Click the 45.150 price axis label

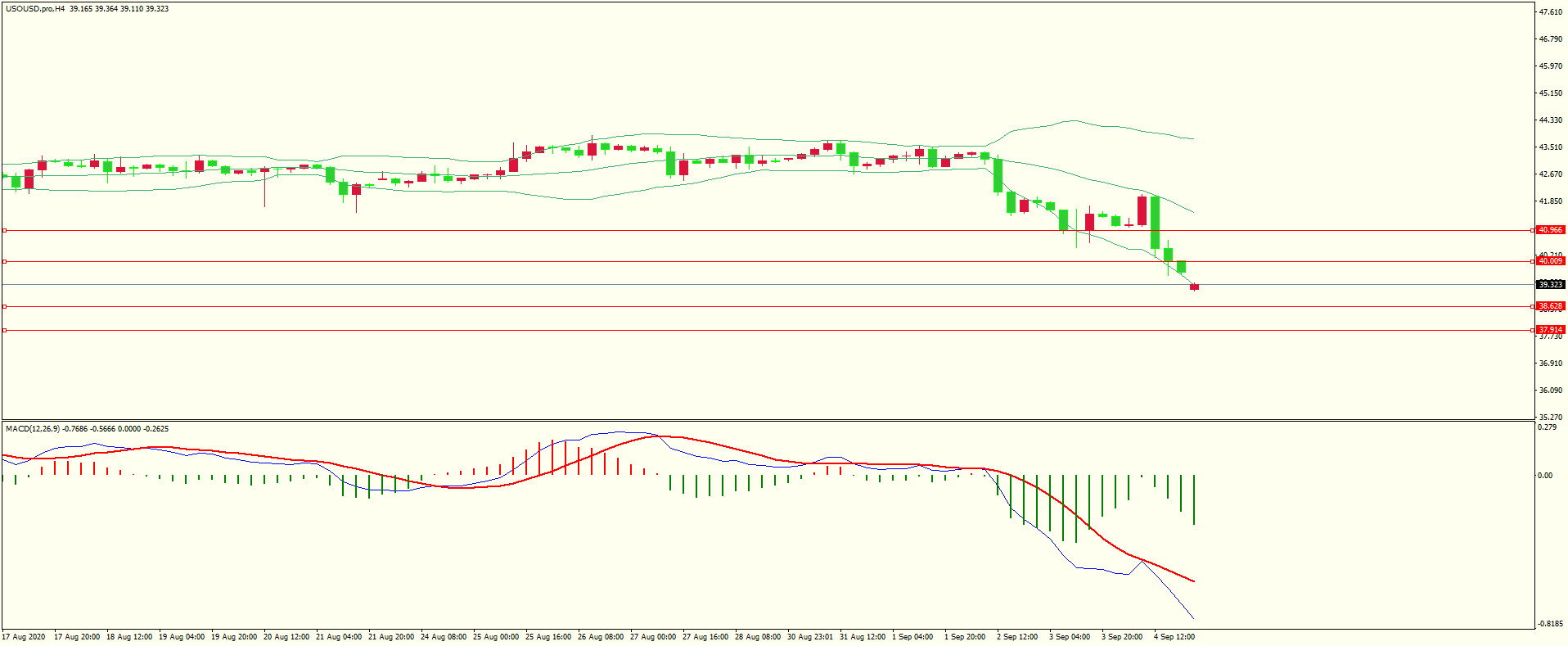click(1550, 93)
